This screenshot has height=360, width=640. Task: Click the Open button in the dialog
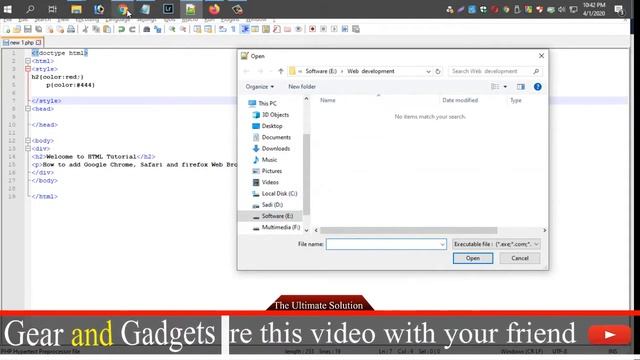coord(473,258)
